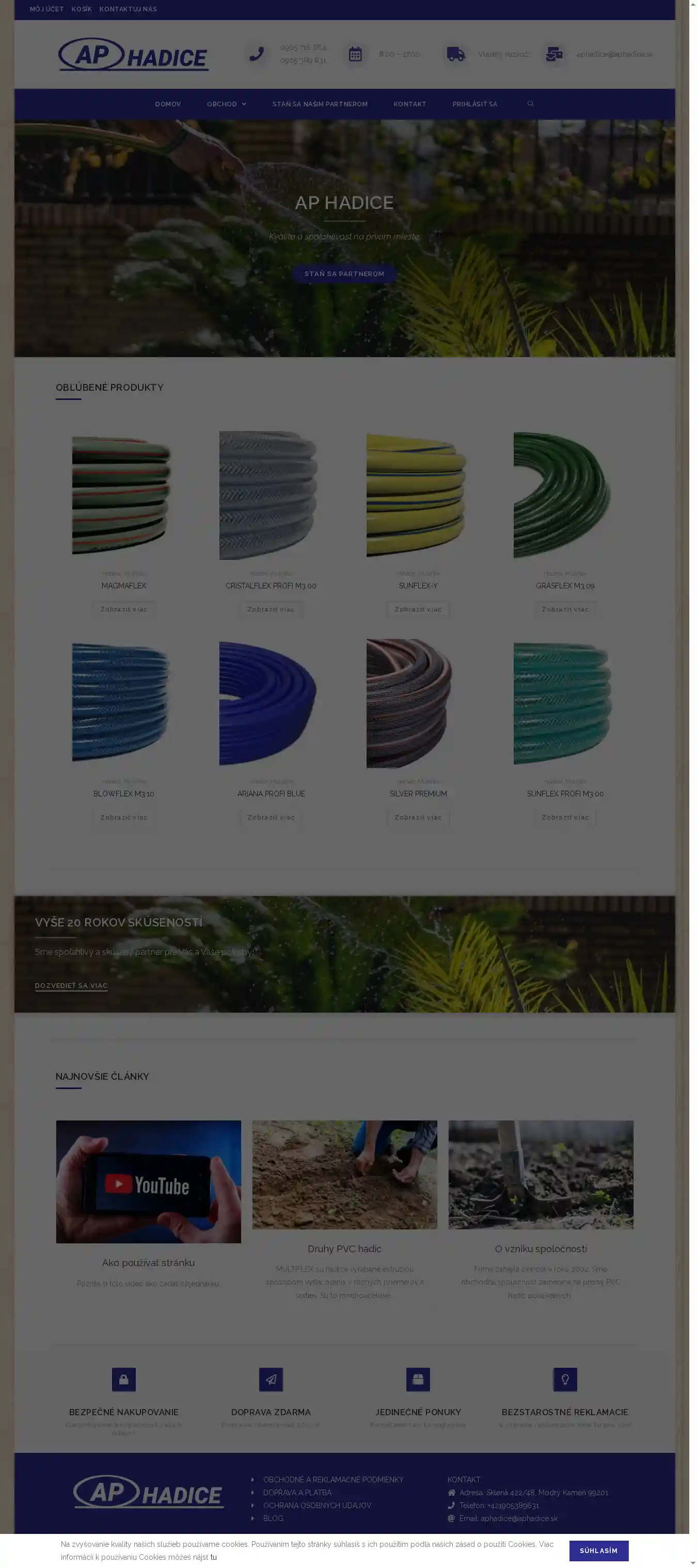The image size is (697, 1568).
Task: Expand the Obchod dropdown menu
Action: [x=227, y=104]
